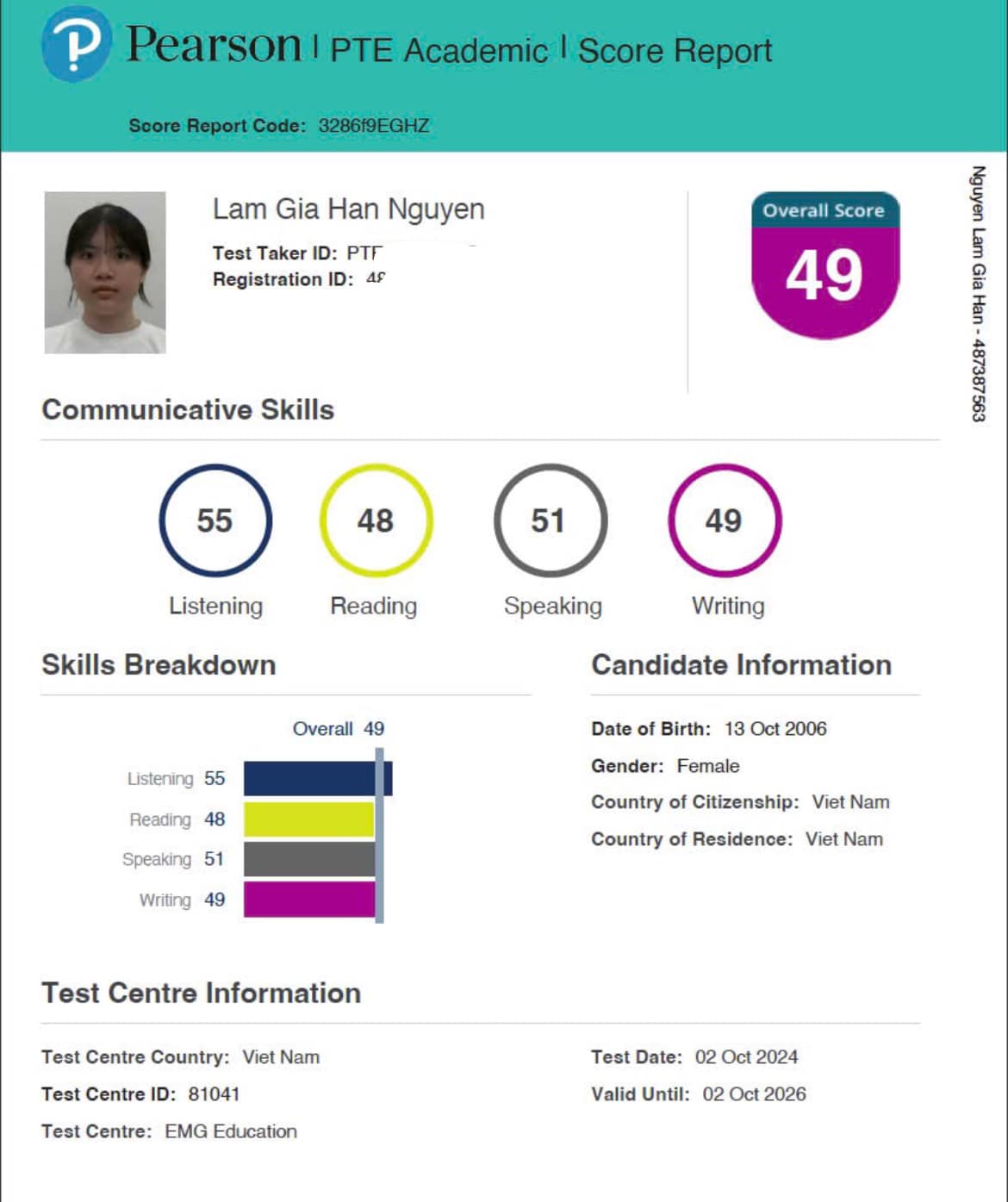Image resolution: width=1008 pixels, height=1202 pixels.
Task: Click the Score Report header title
Action: point(675,51)
